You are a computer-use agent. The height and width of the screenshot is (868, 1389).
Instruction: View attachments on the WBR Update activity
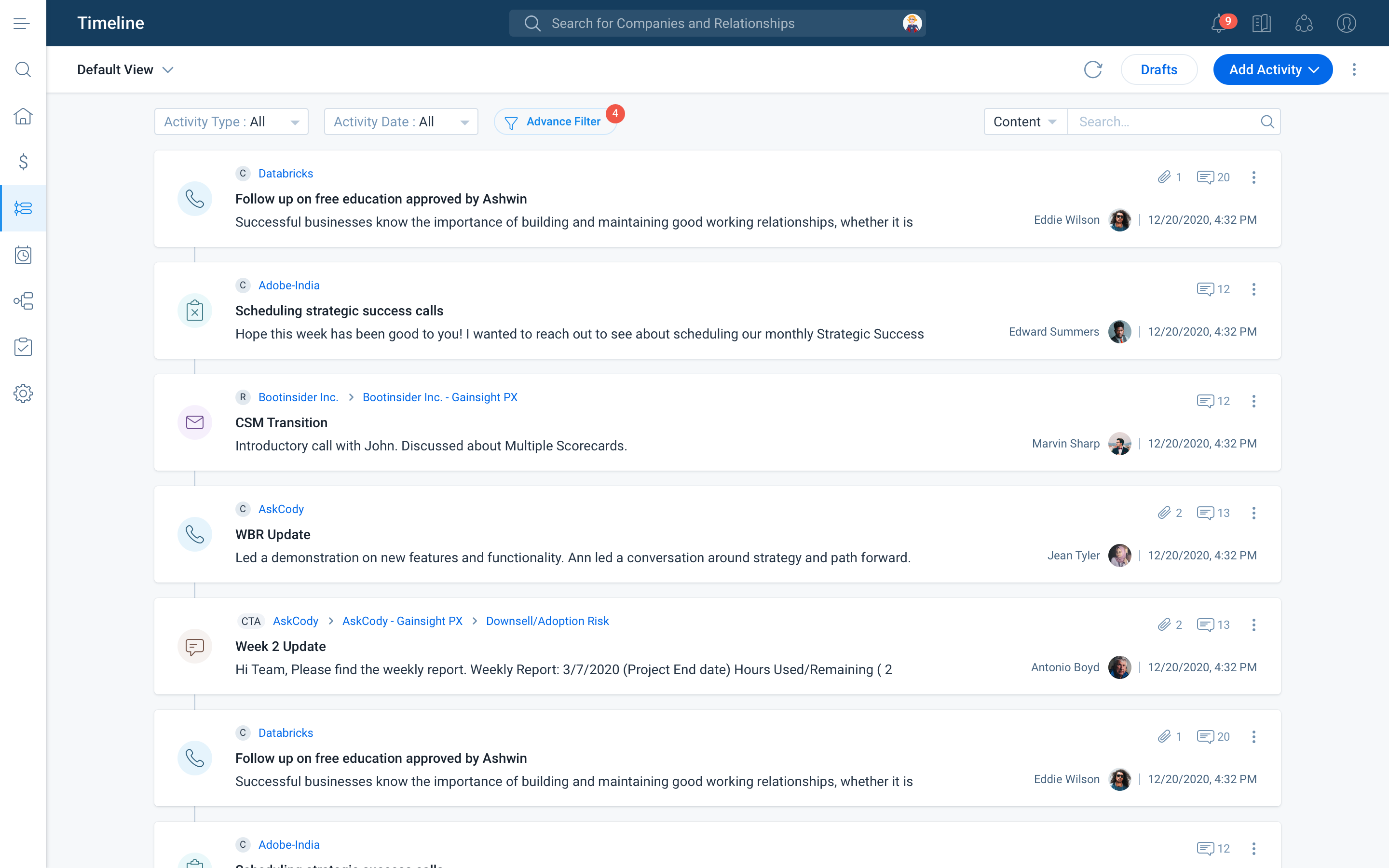click(x=1169, y=513)
